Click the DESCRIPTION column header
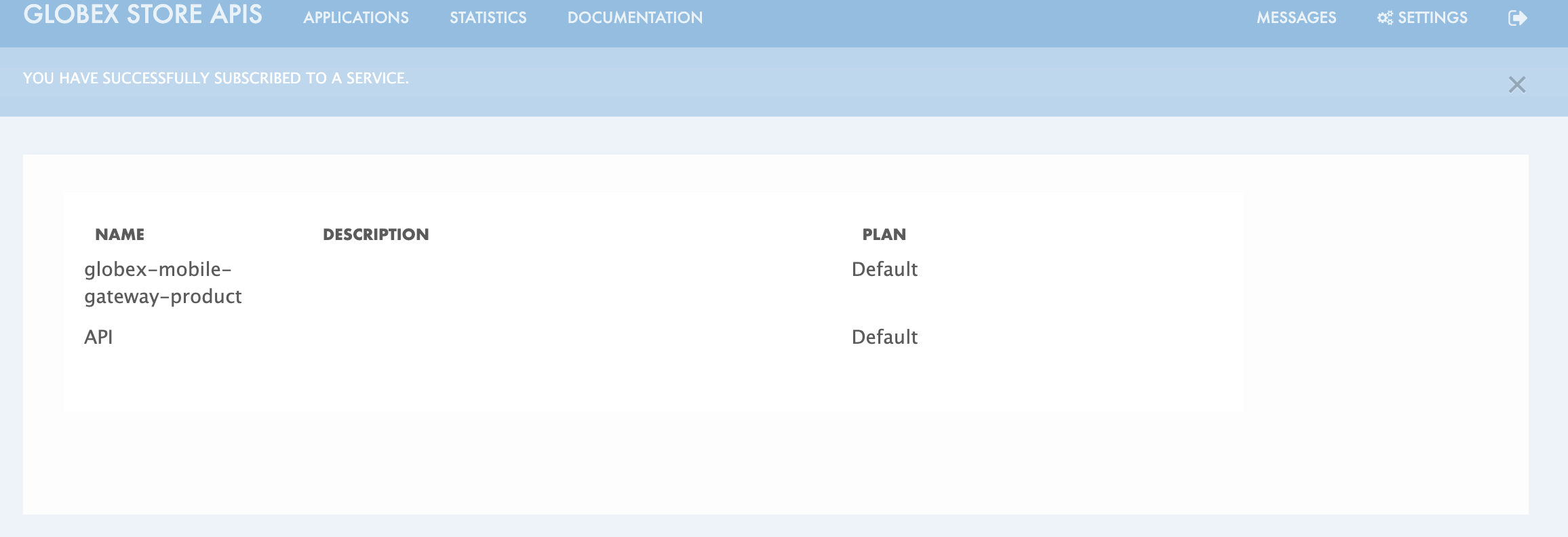 pos(376,235)
